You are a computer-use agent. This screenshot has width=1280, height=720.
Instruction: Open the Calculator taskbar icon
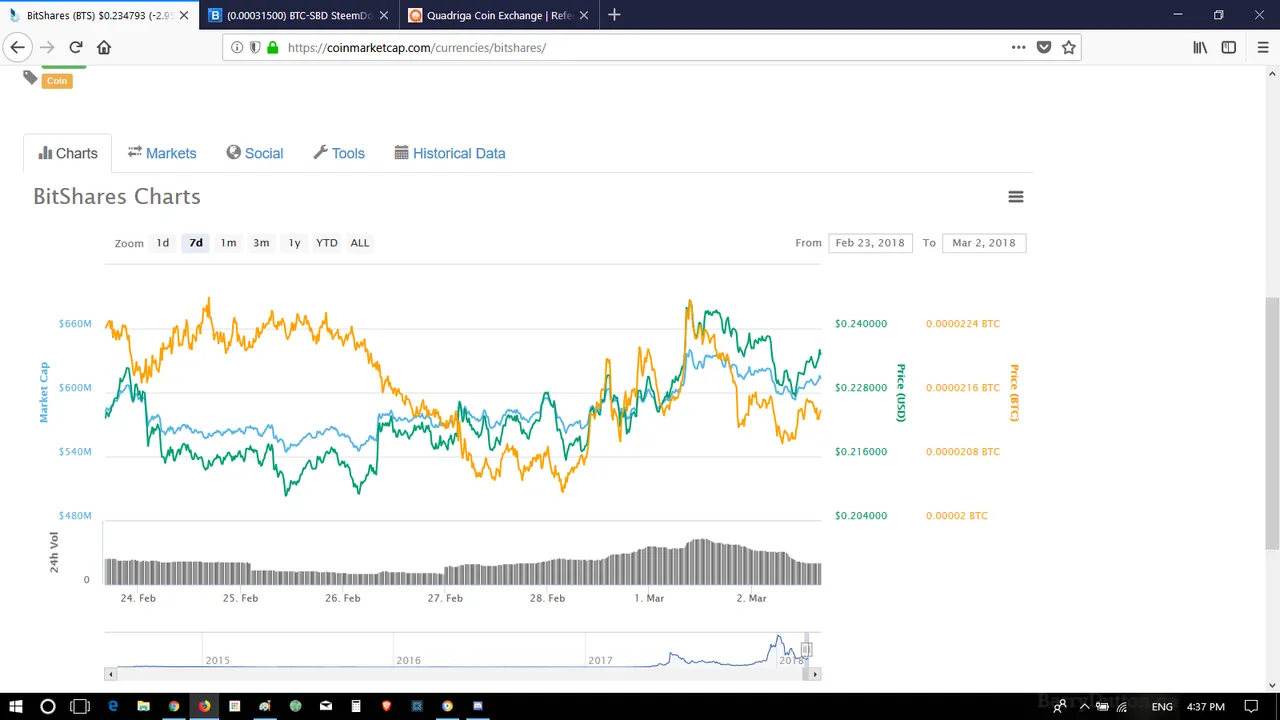[356, 706]
